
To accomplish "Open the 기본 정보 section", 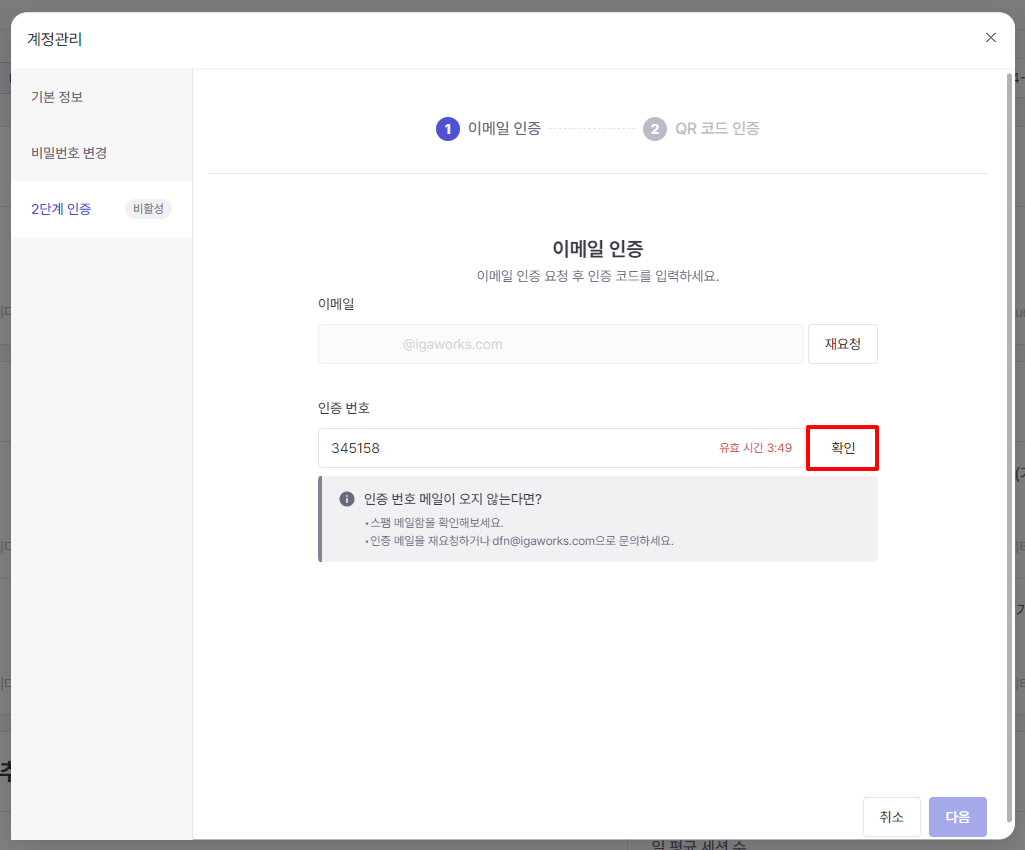I will point(57,97).
